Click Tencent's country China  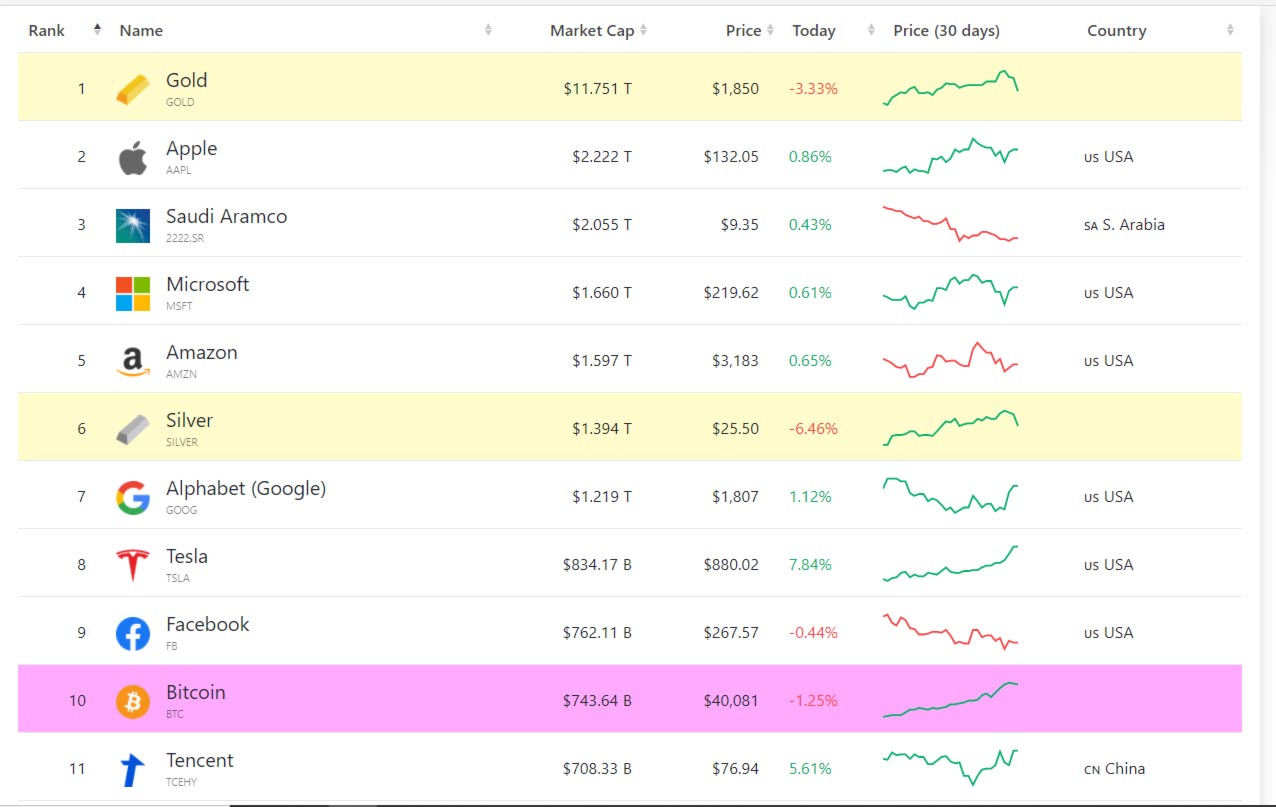(x=1114, y=769)
